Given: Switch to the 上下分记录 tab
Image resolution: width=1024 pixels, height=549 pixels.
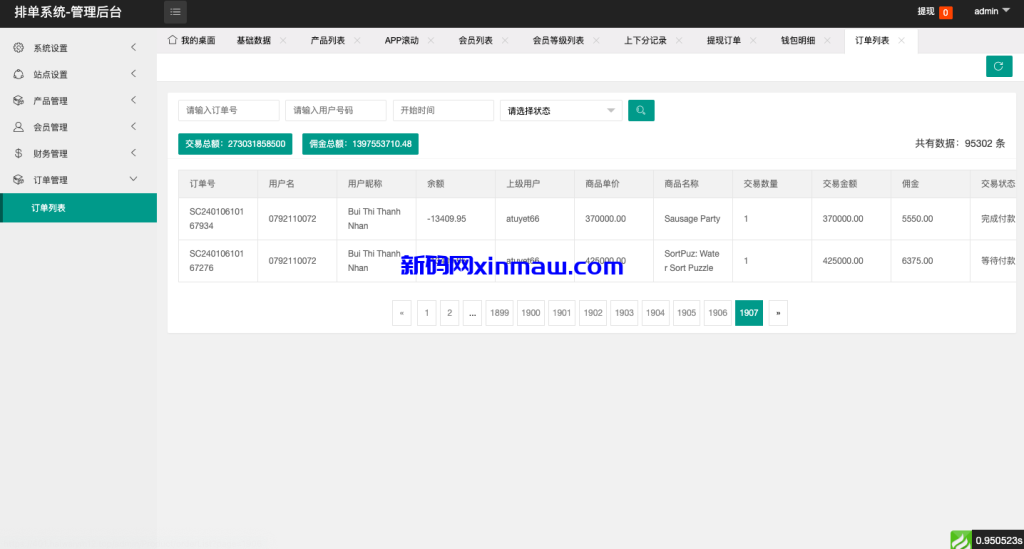Looking at the screenshot, I should click(x=645, y=40).
